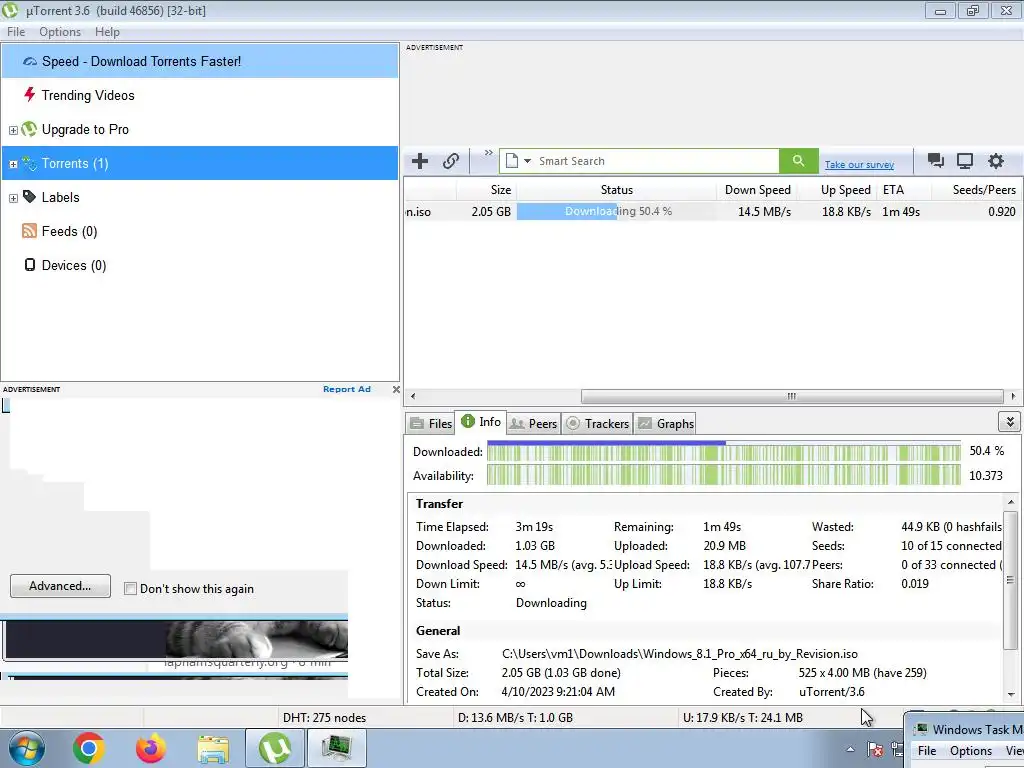Click the Advanced... button
This screenshot has height=768, width=1024.
pyautogui.click(x=60, y=586)
